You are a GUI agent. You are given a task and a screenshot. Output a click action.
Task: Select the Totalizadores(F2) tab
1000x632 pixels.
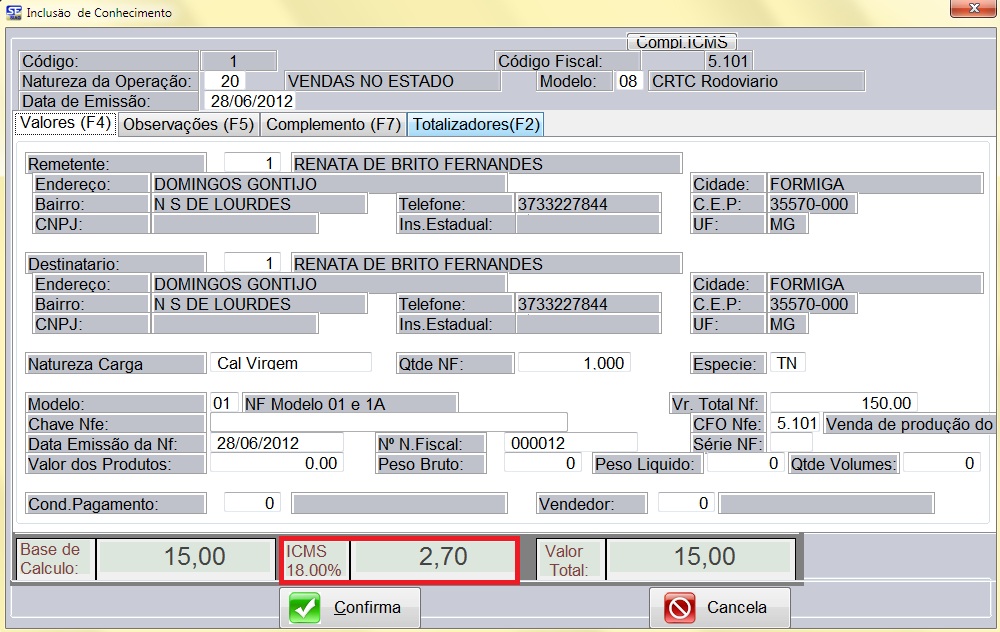[x=476, y=124]
